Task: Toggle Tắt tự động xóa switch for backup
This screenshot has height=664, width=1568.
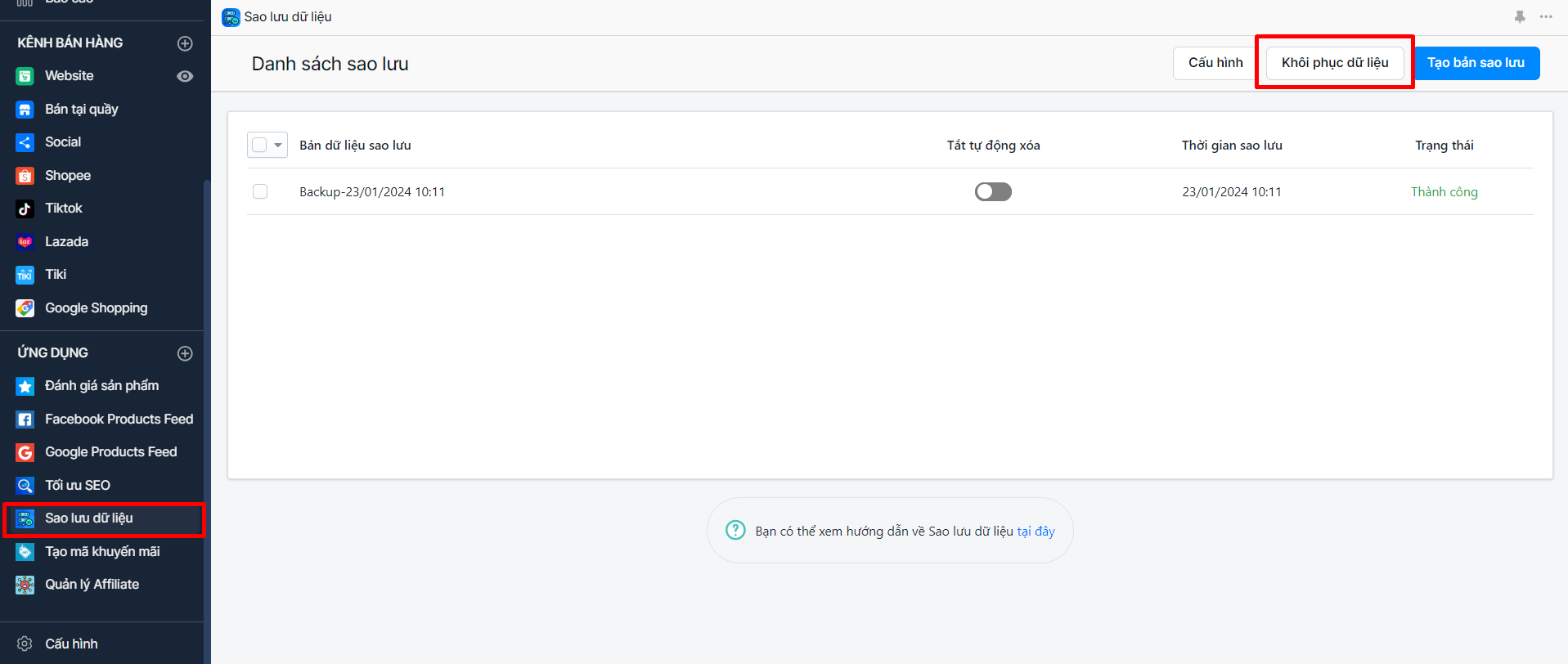Action: pyautogui.click(x=993, y=191)
